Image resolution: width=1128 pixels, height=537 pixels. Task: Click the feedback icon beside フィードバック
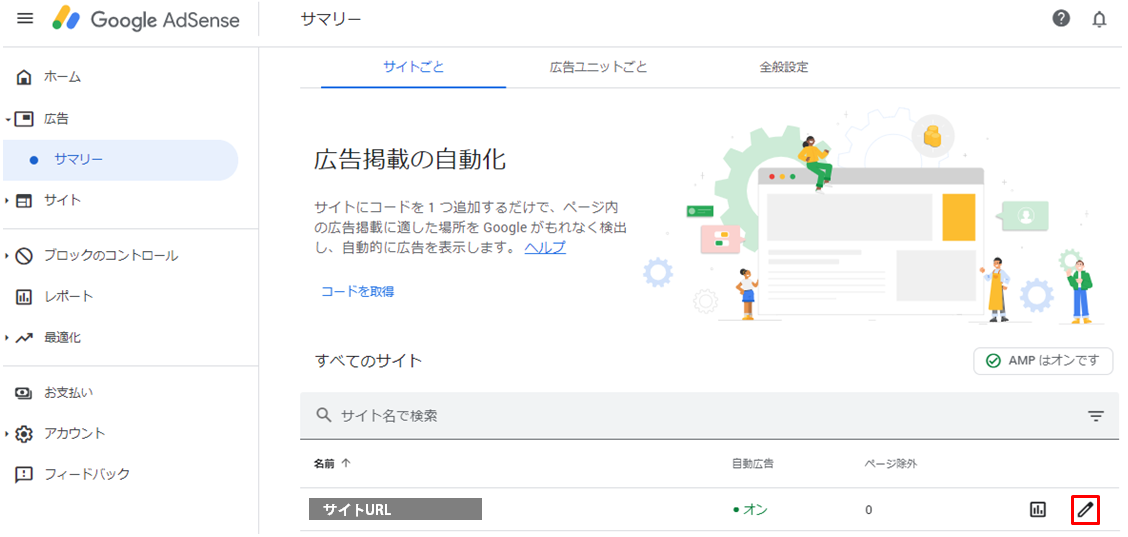[x=24, y=474]
